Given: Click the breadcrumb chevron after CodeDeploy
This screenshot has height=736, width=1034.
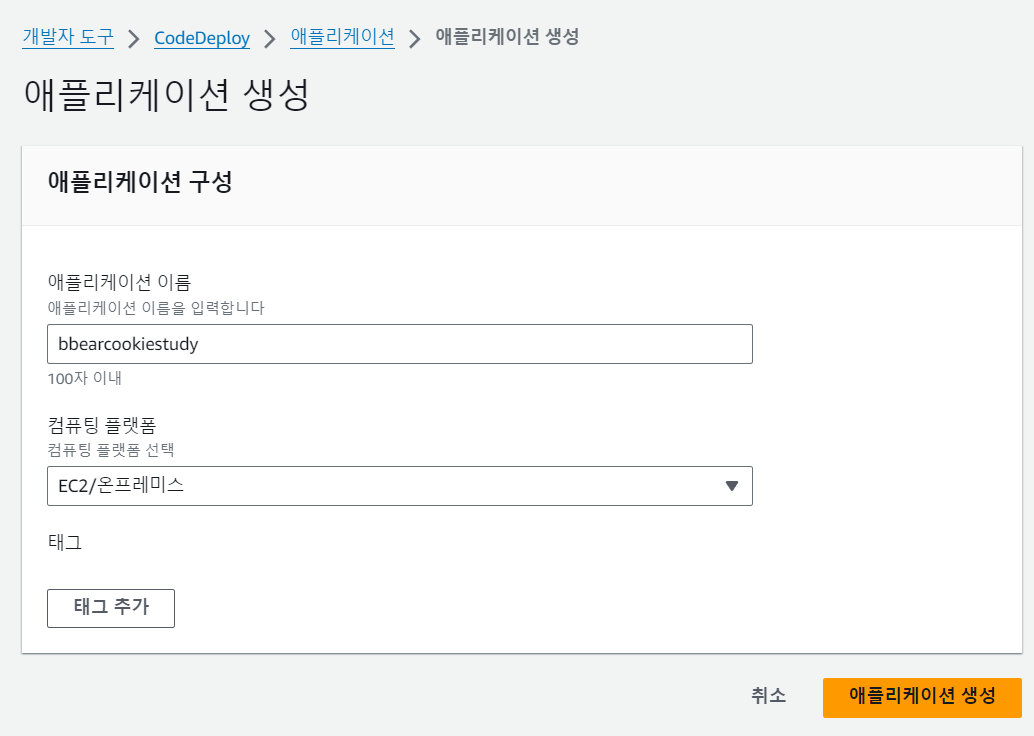Looking at the screenshot, I should tap(270, 39).
